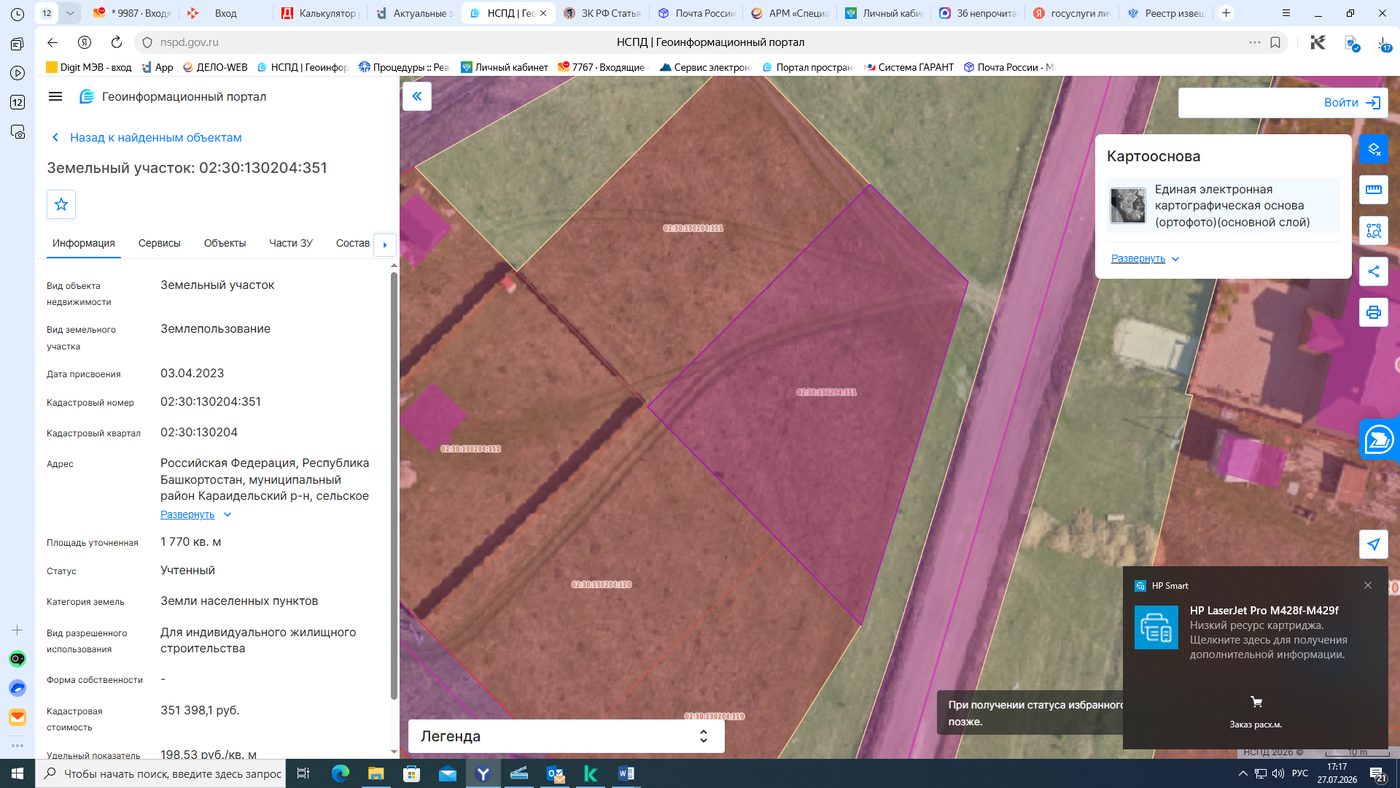Add the land parcel to favorites with the star
Viewport: 1400px width, 788px height.
[61, 204]
